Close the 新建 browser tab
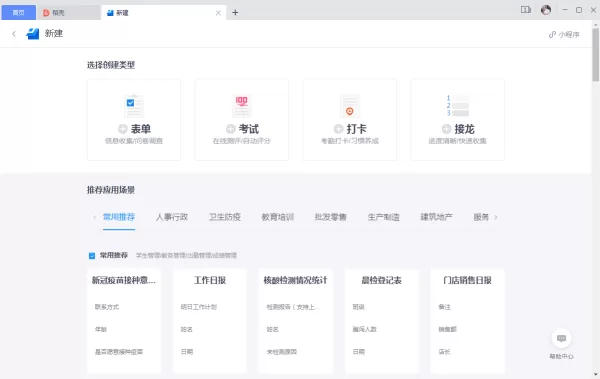This screenshot has height=379, width=600. point(218,13)
